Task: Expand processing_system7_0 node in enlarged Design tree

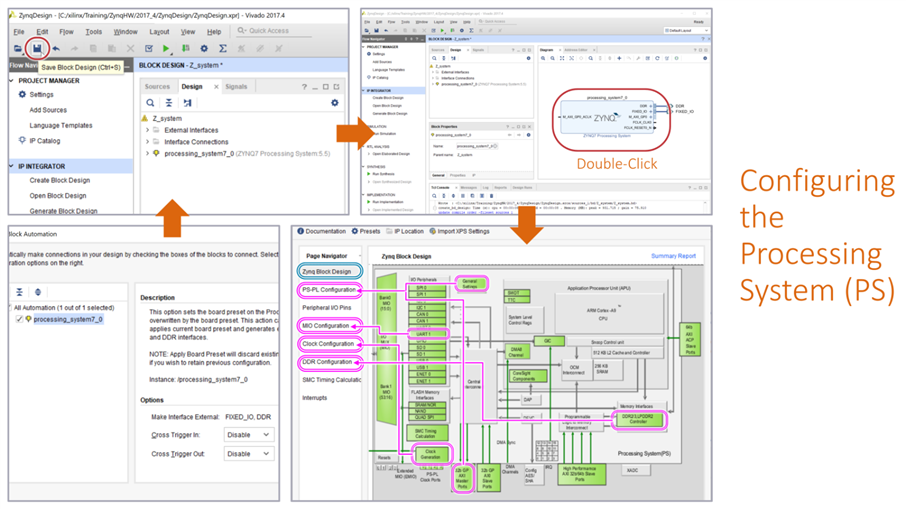Action: [147, 154]
